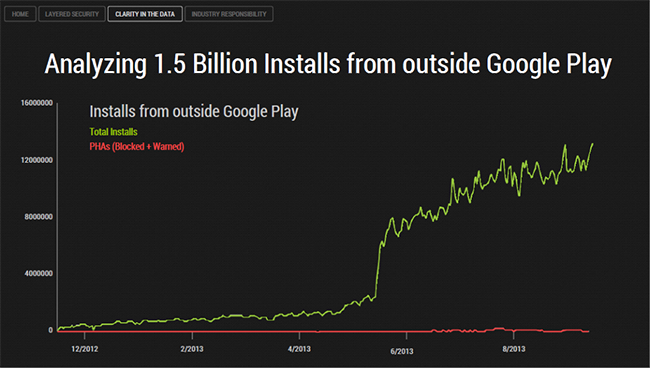Viewport: 650px width, 368px height.
Task: Open the INDUSTRY RESPONSIBILITY tab
Action: pos(229,14)
